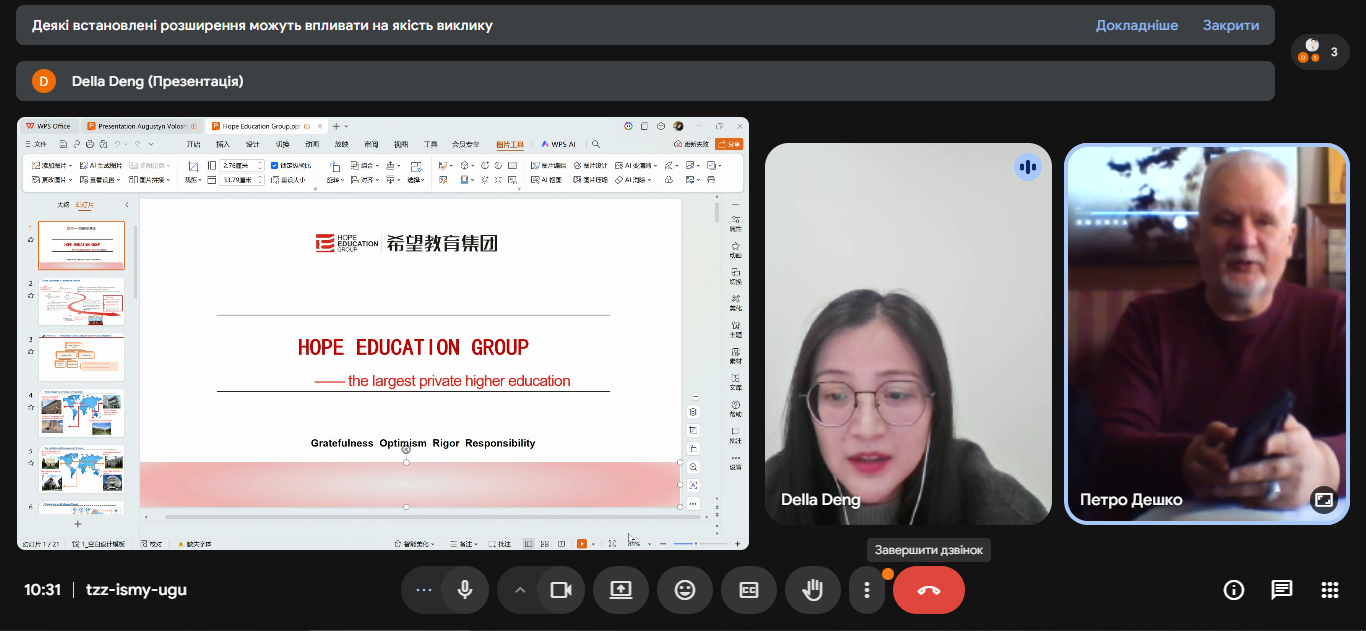The width and height of the screenshot is (1366, 631).
Task: Open the WPS AI ribbon tab
Action: [559, 144]
